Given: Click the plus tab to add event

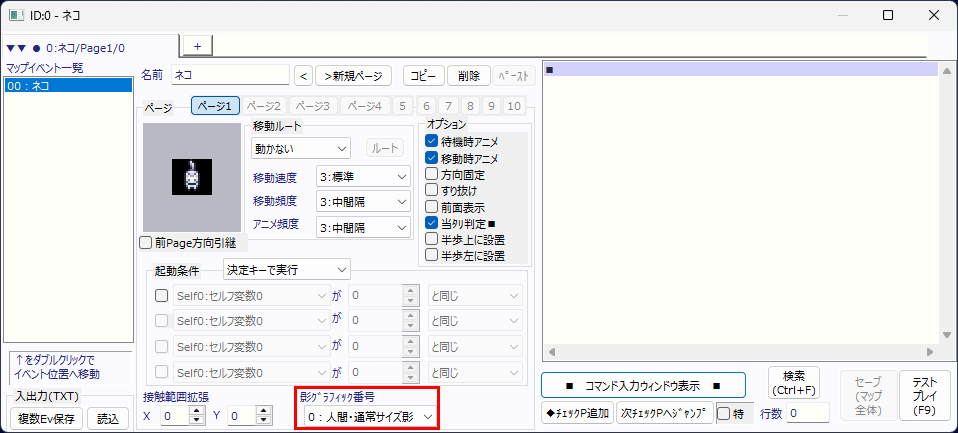Looking at the screenshot, I should [x=197, y=46].
